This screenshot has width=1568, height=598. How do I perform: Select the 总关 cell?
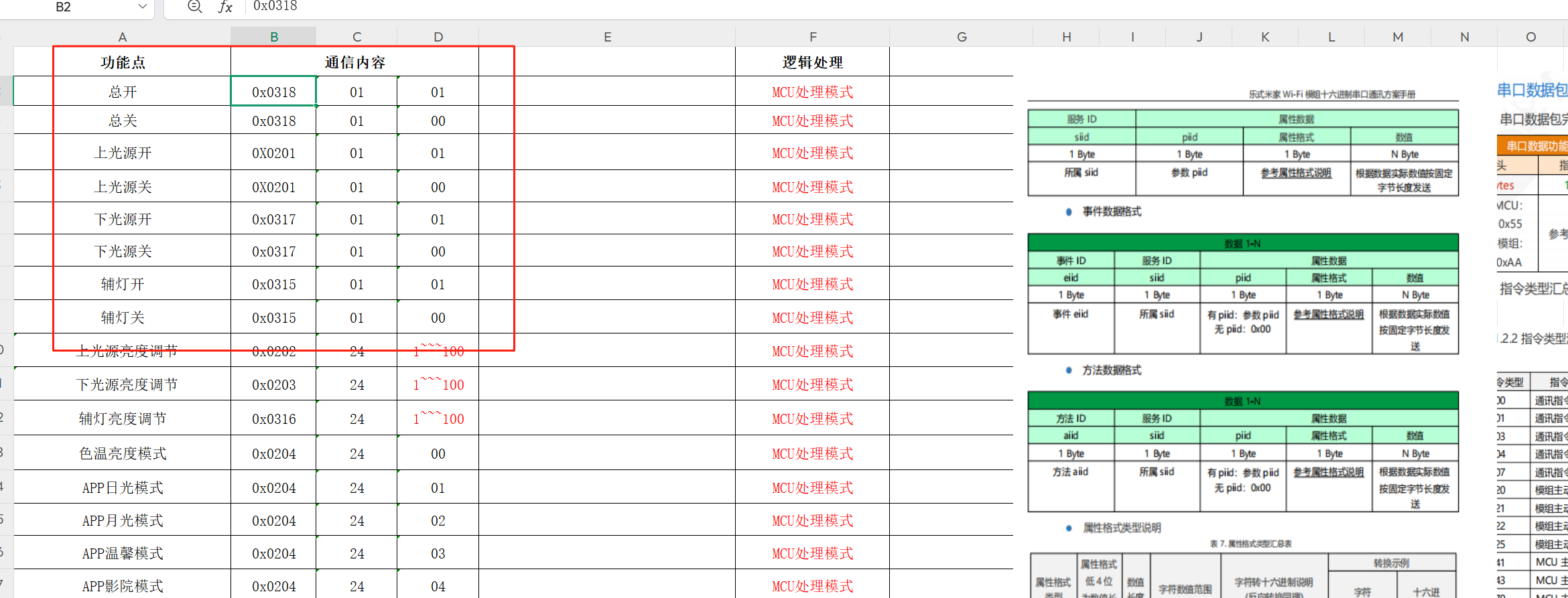point(122,121)
